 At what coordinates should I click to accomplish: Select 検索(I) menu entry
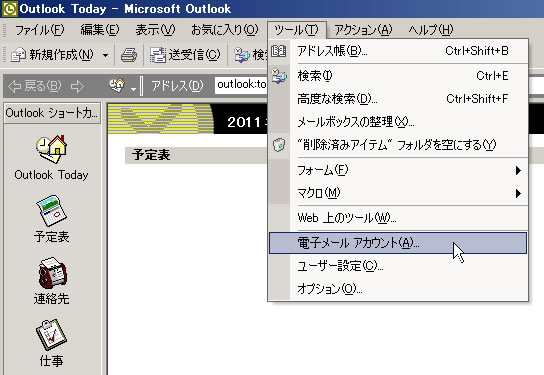398,76
